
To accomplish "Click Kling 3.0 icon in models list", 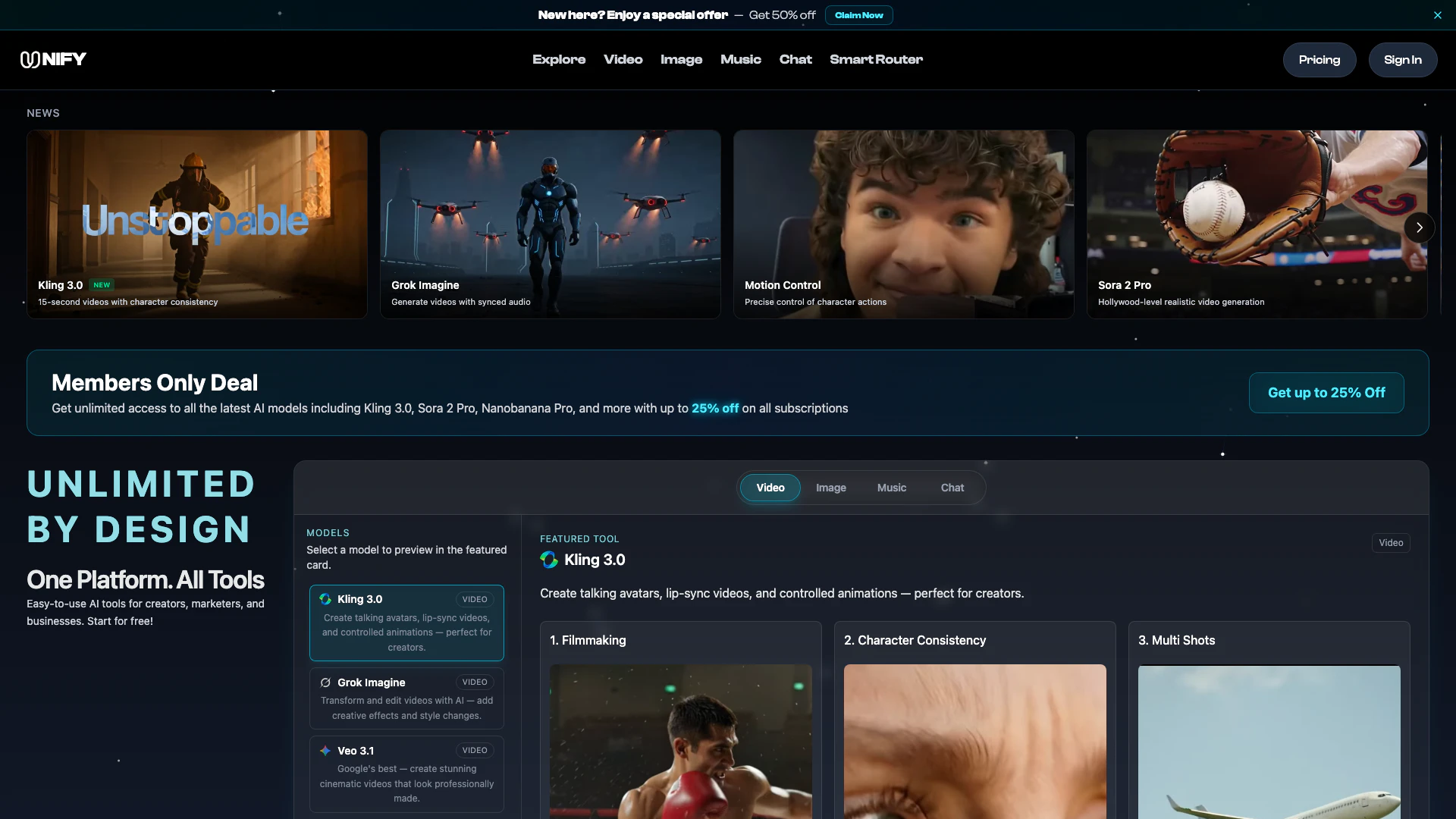I will 325,599.
